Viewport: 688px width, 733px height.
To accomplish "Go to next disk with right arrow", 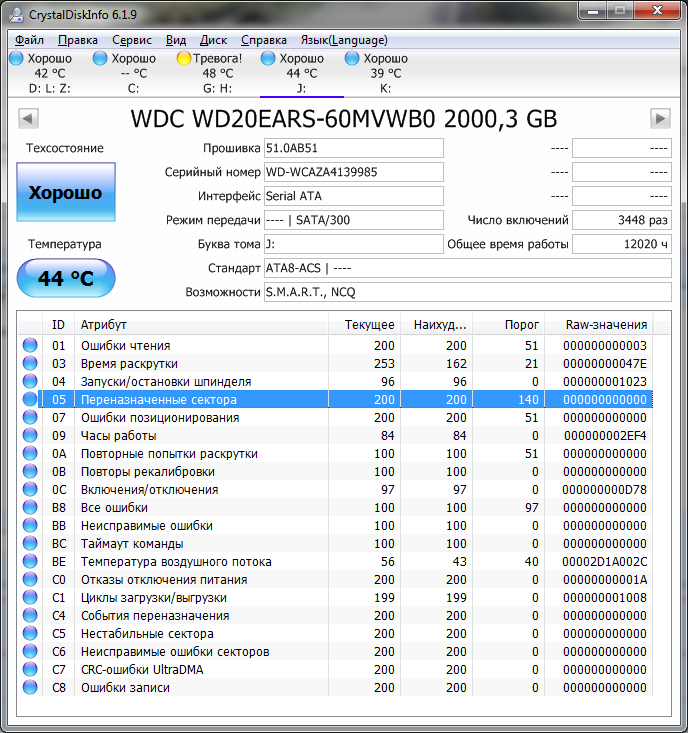I will (x=660, y=118).
